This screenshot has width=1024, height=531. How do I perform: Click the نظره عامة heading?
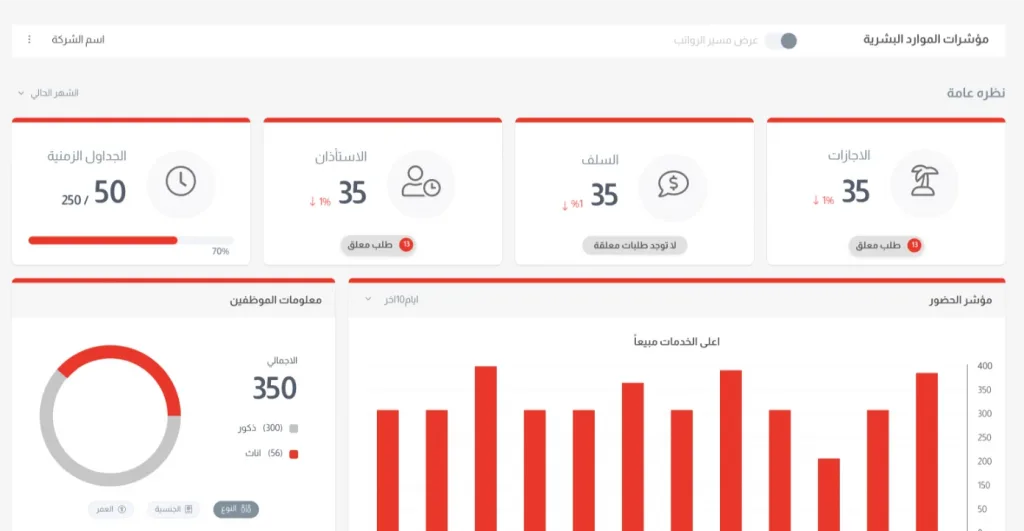tap(976, 93)
